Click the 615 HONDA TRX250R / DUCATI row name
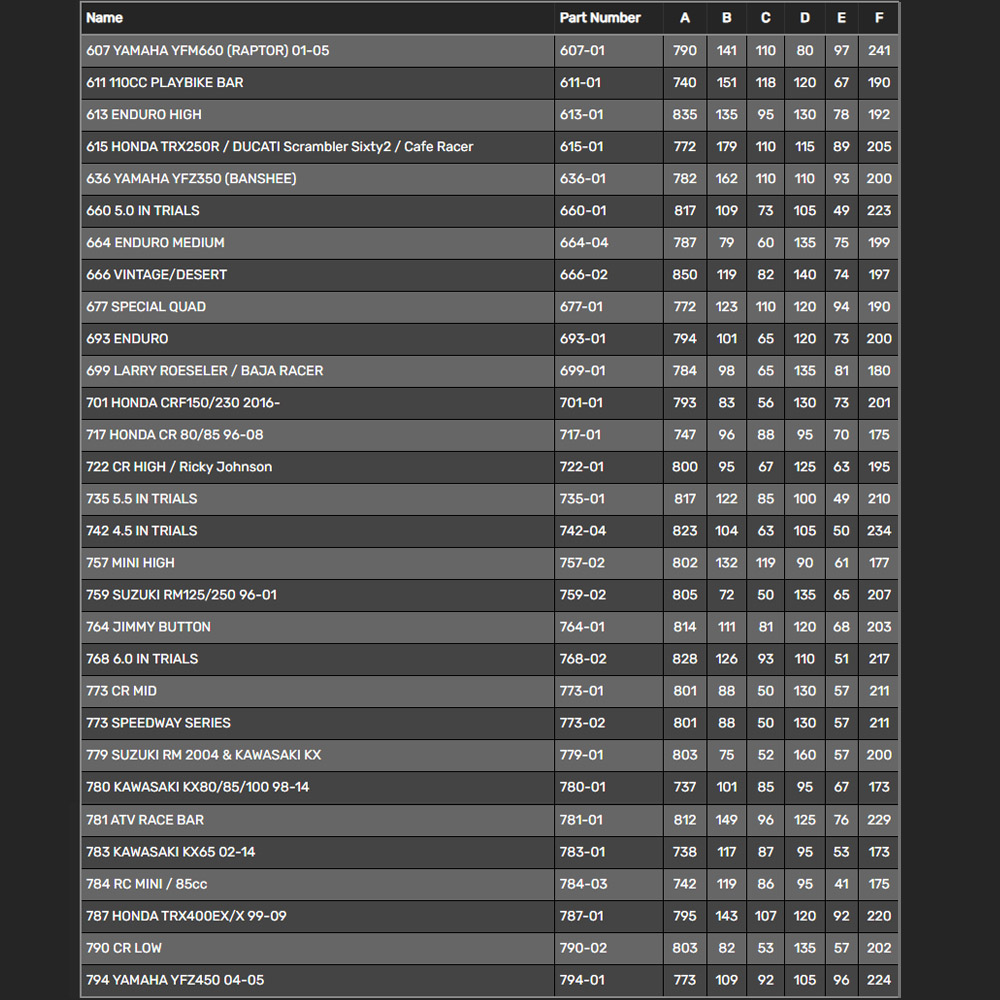The height and width of the screenshot is (1000, 1000). [280, 146]
